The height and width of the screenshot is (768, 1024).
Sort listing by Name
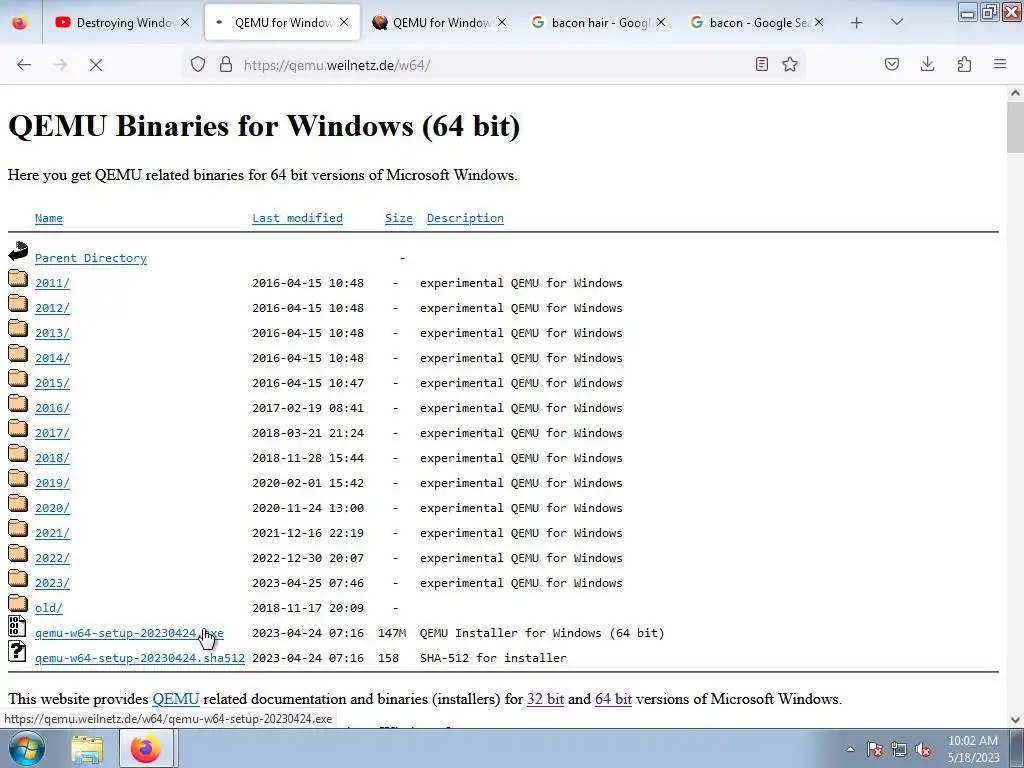(49, 218)
